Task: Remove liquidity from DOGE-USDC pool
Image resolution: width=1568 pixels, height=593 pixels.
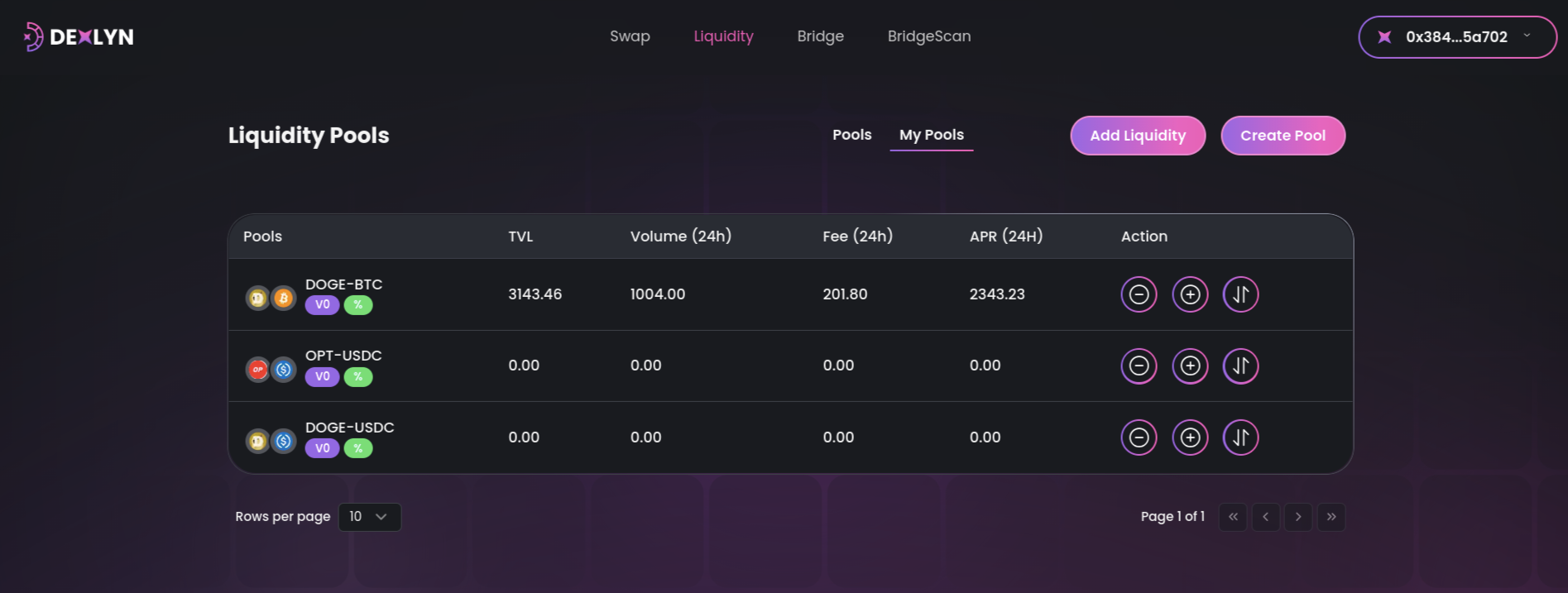Action: pyautogui.click(x=1139, y=438)
